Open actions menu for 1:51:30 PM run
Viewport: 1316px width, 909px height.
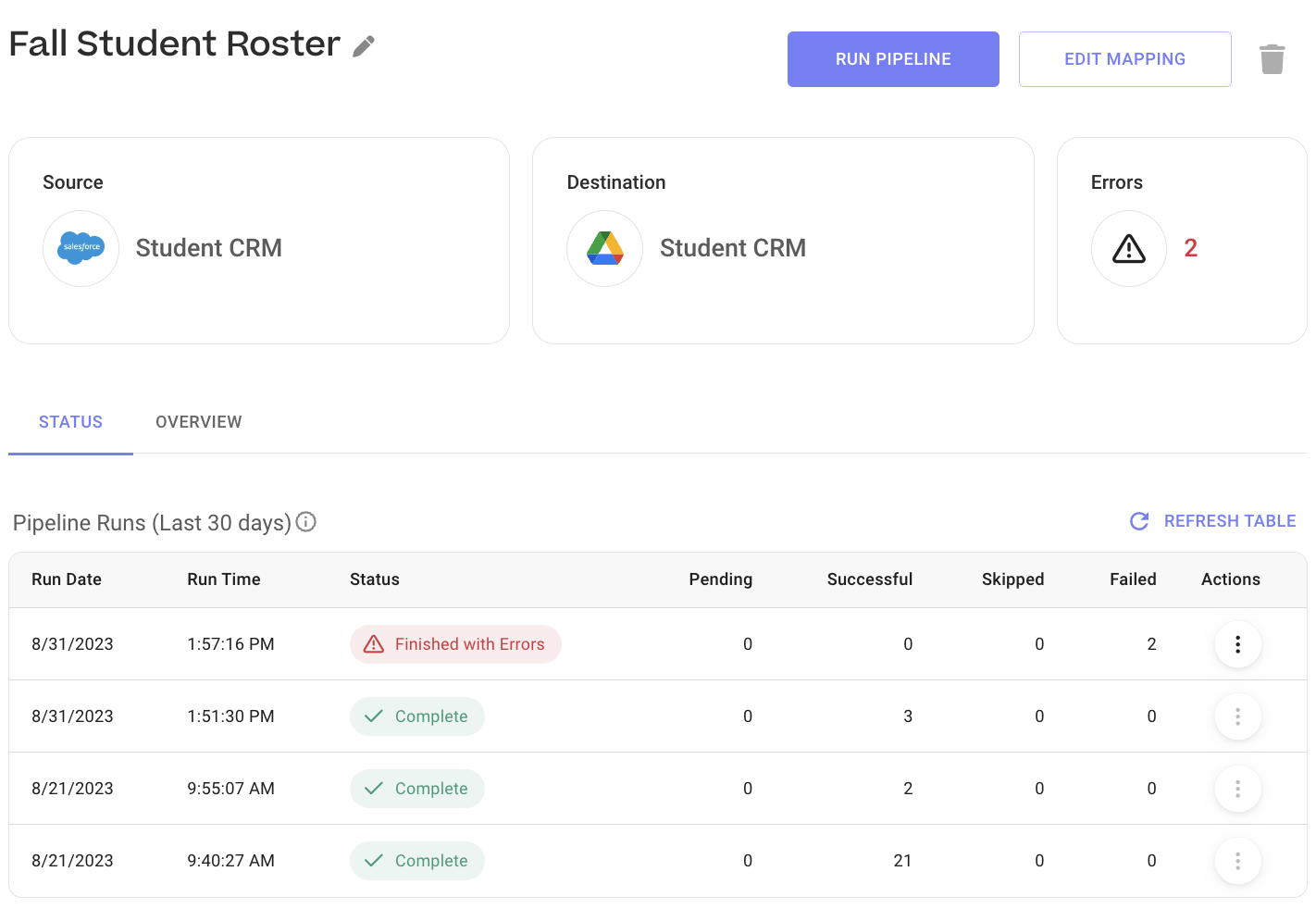(1237, 716)
